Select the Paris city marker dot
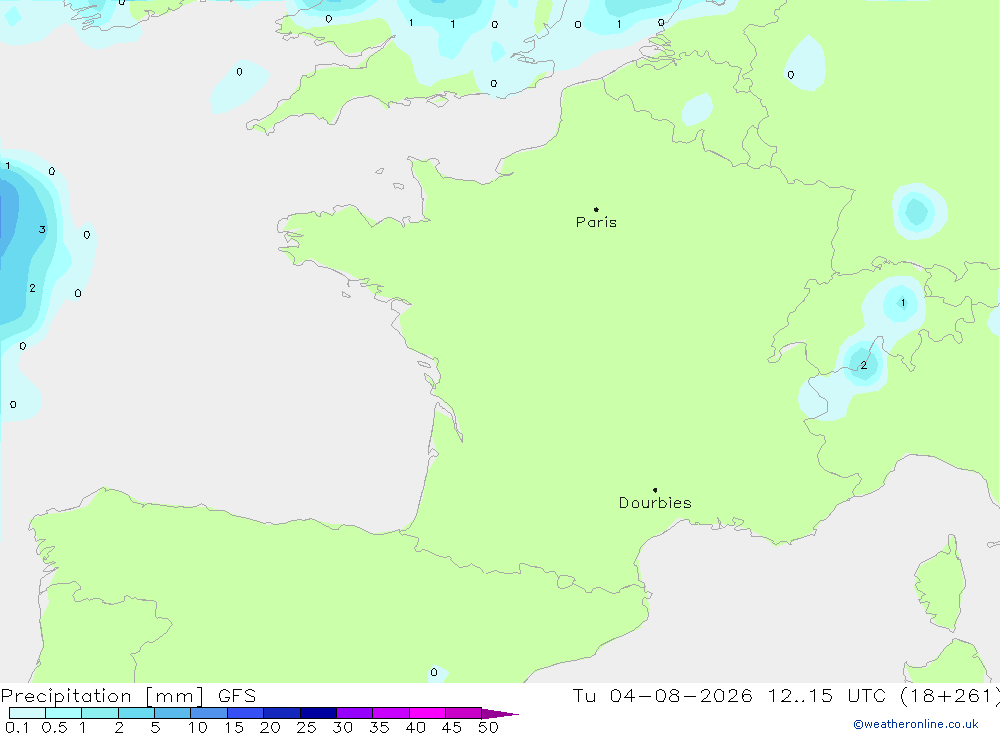This screenshot has height=733, width=1000. 596,209
